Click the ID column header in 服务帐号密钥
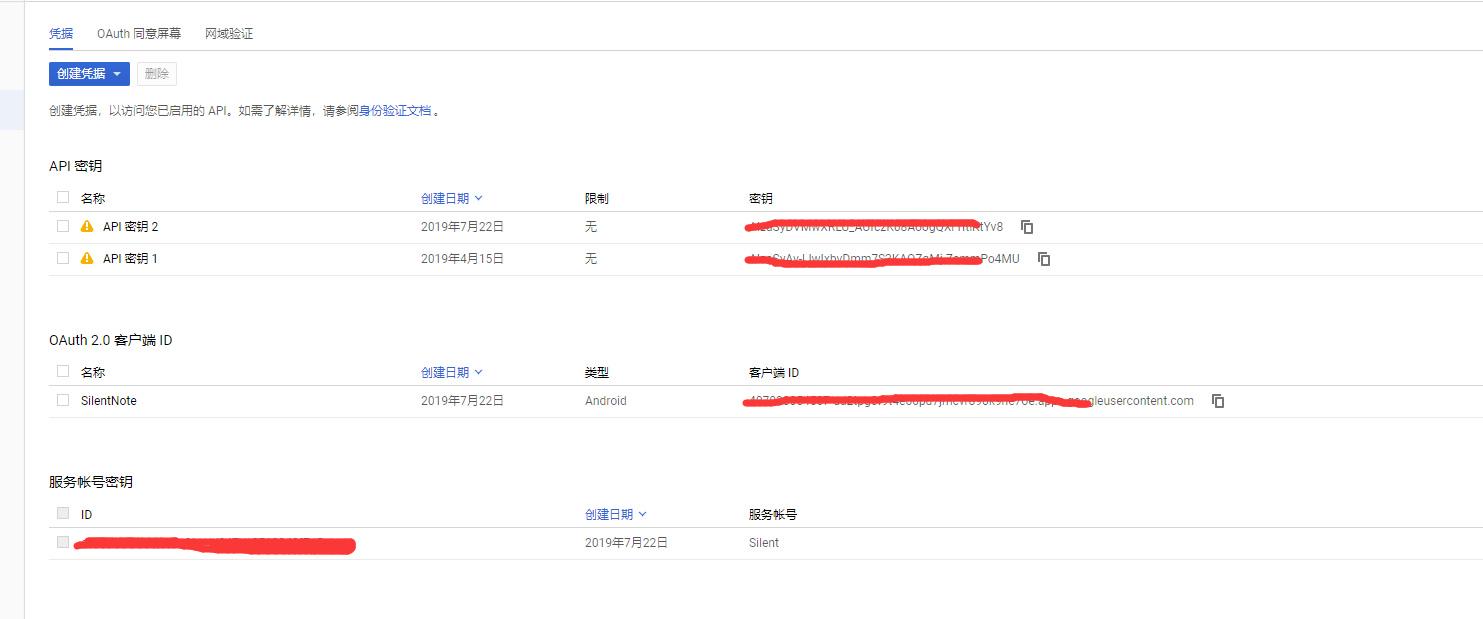1483x619 pixels. click(x=87, y=515)
